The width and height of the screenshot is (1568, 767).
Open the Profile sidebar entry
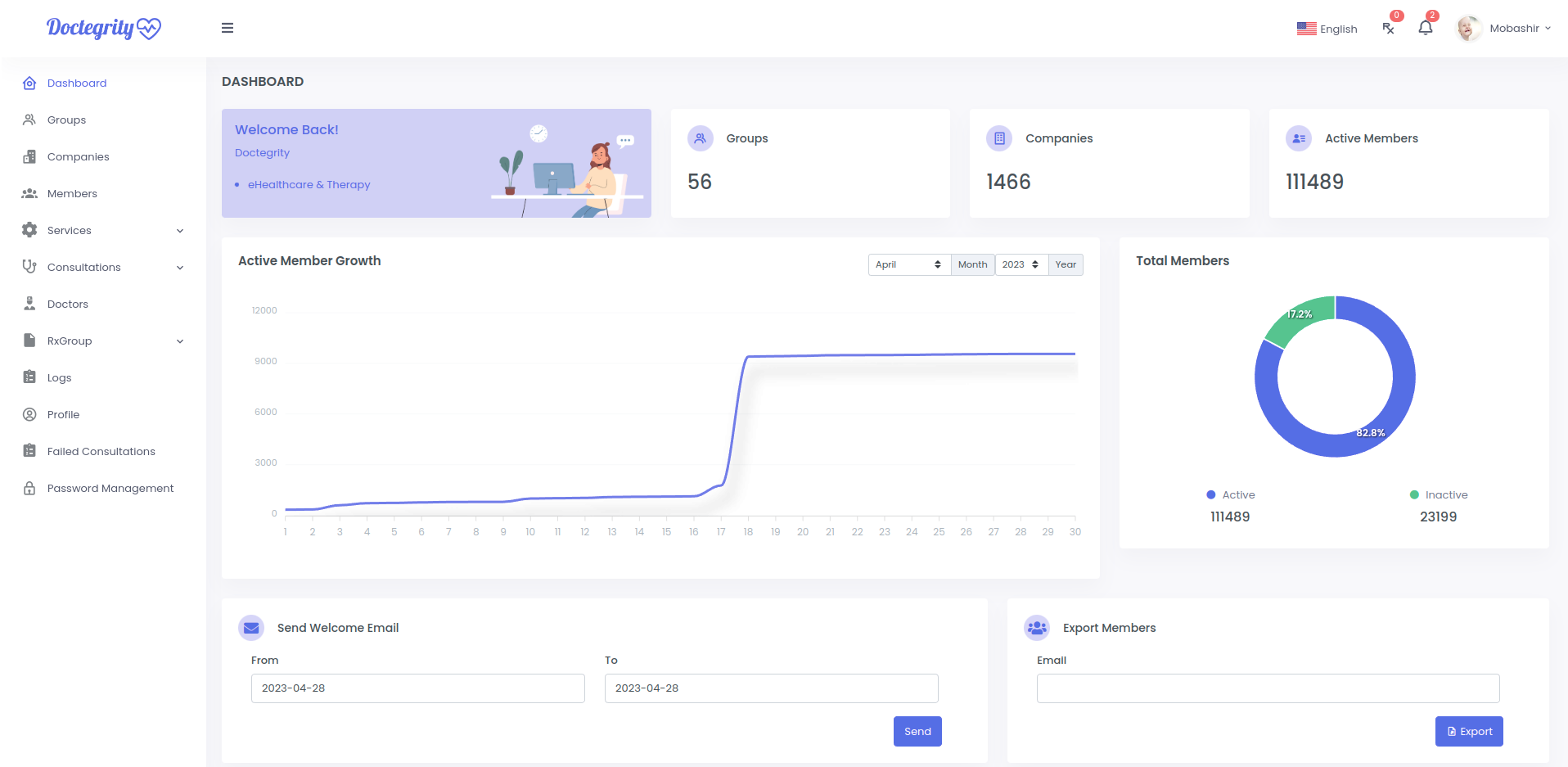tap(63, 414)
